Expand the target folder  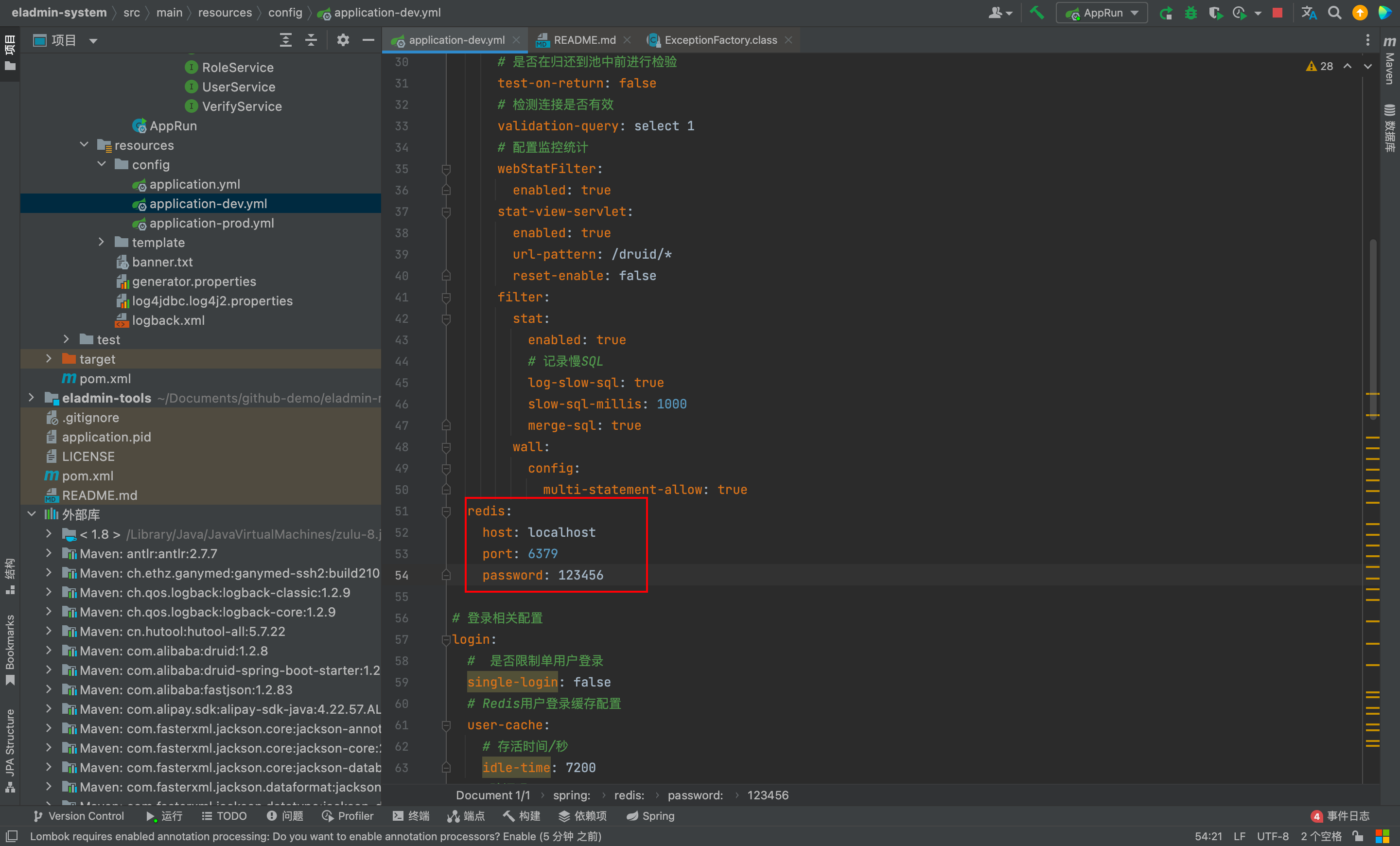(x=49, y=359)
